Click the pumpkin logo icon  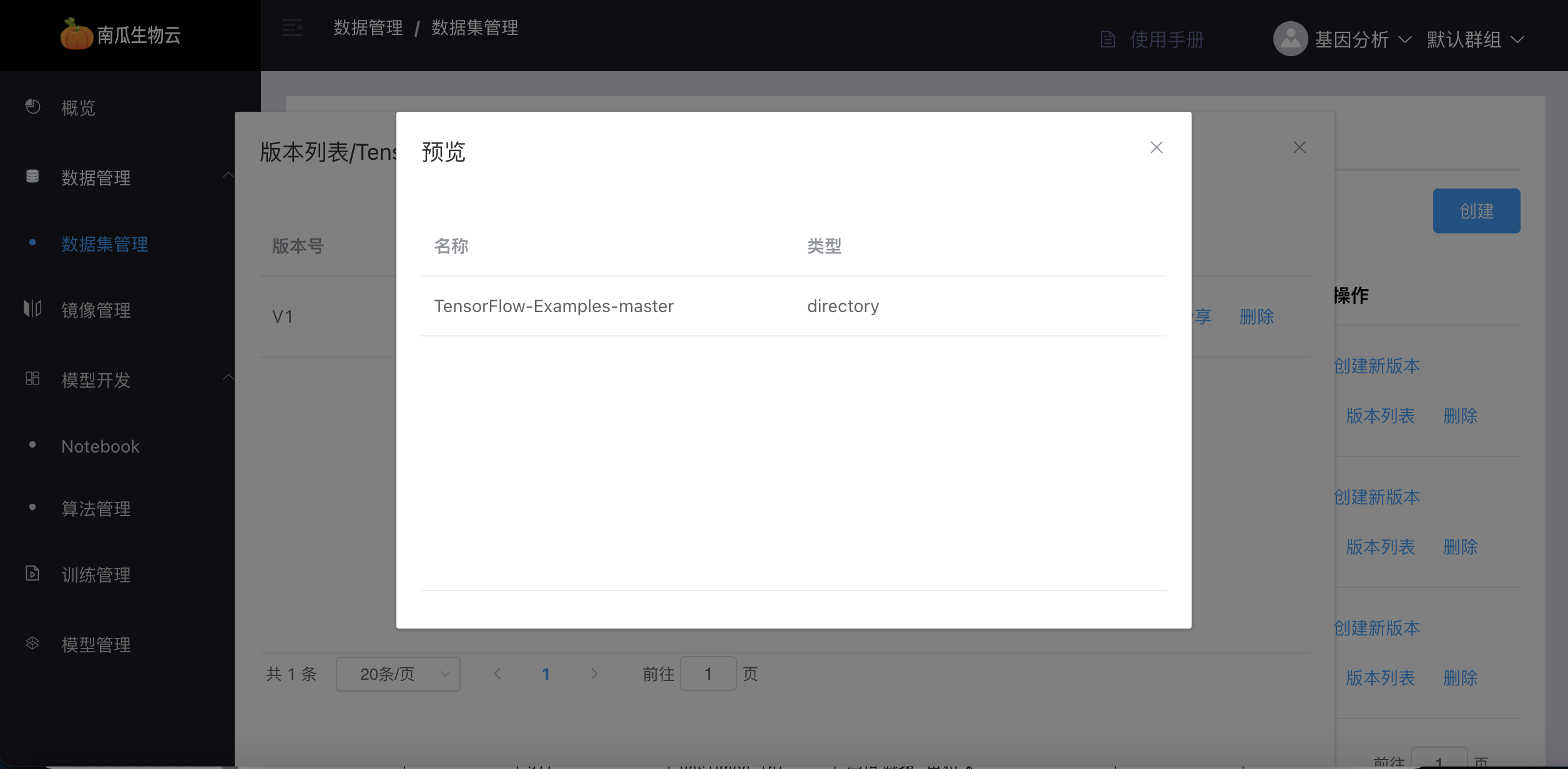pos(77,34)
